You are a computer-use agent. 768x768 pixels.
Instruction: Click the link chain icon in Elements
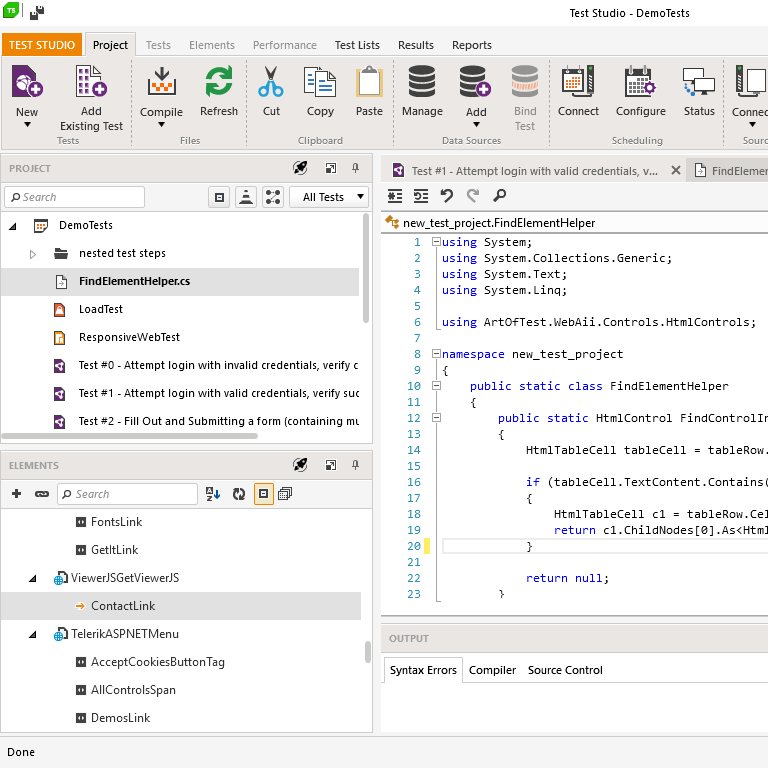pos(42,494)
